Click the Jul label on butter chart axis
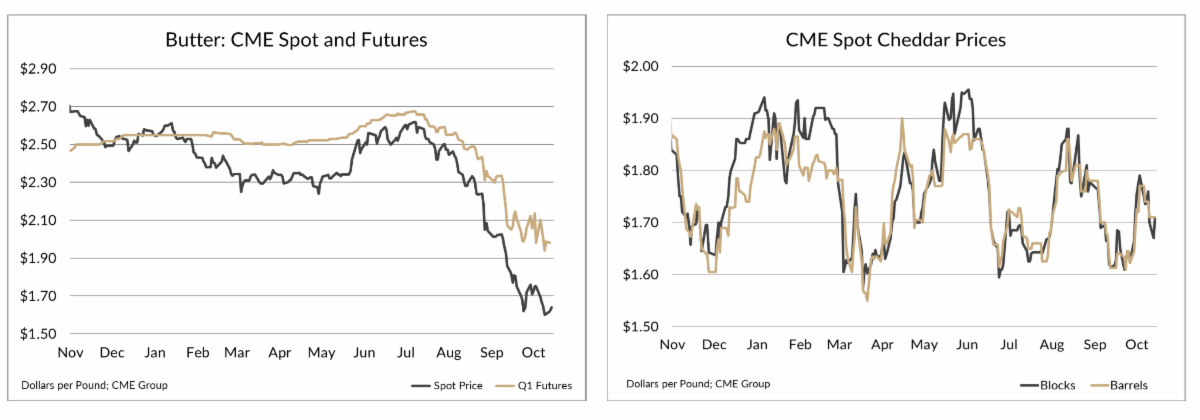Image resolution: width=1200 pixels, height=420 pixels. click(x=407, y=353)
